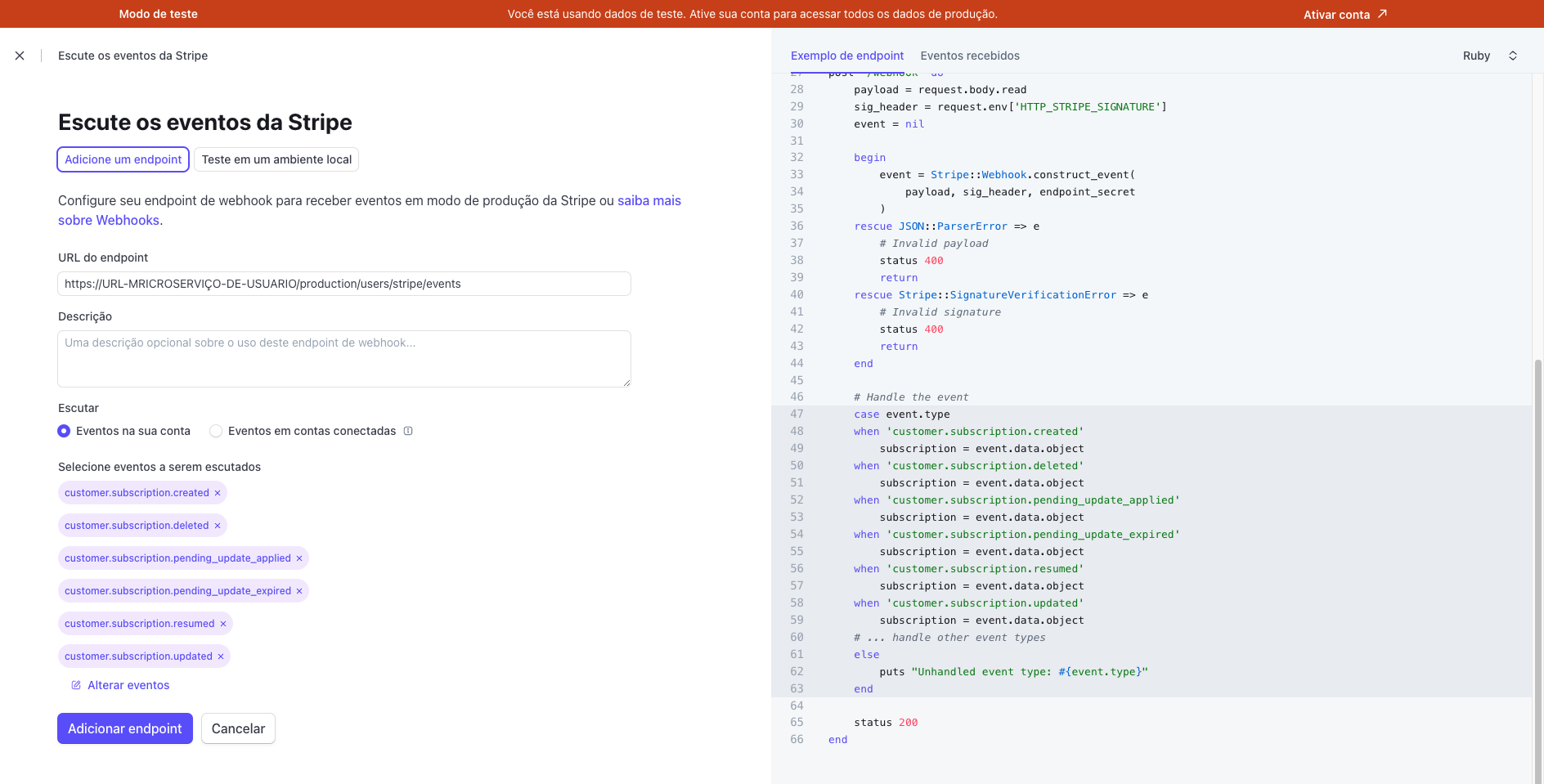
Task: Close the webhook setup panel with X
Action: (20, 56)
